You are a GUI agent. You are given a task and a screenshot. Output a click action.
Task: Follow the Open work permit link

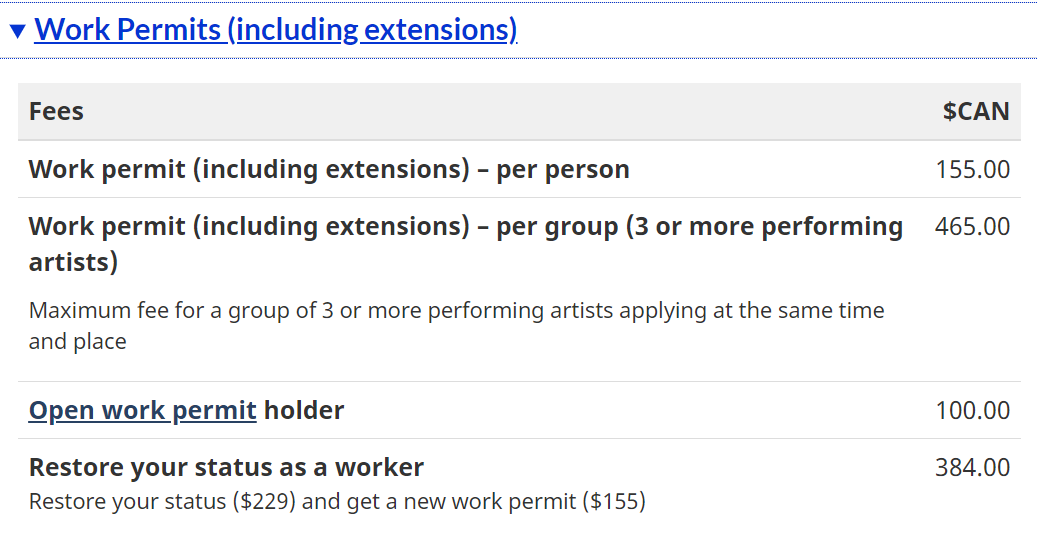pos(142,410)
